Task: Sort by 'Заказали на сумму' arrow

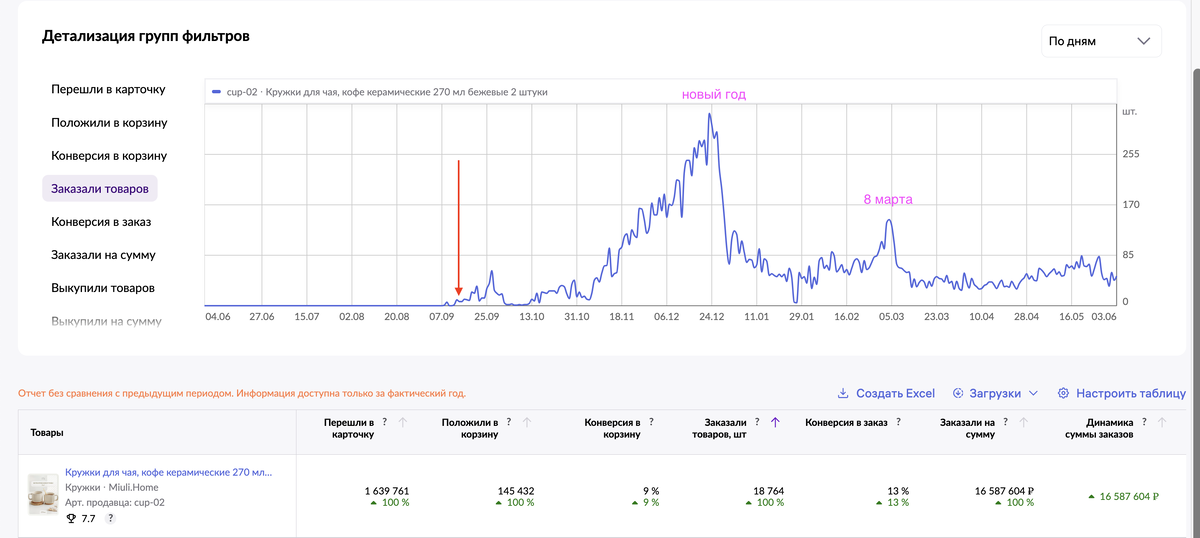Action: (1024, 422)
